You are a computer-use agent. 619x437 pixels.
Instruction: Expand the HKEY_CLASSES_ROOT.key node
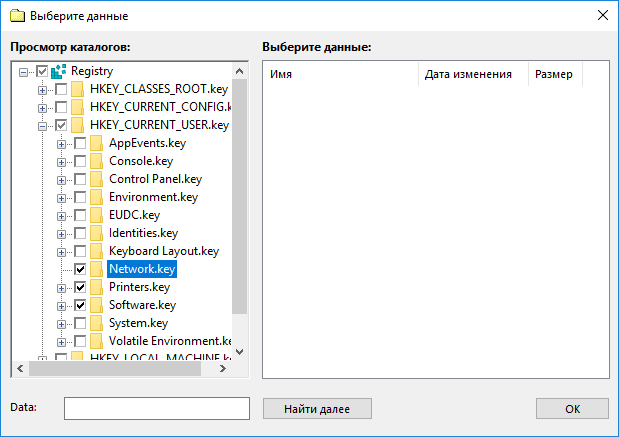click(42, 90)
